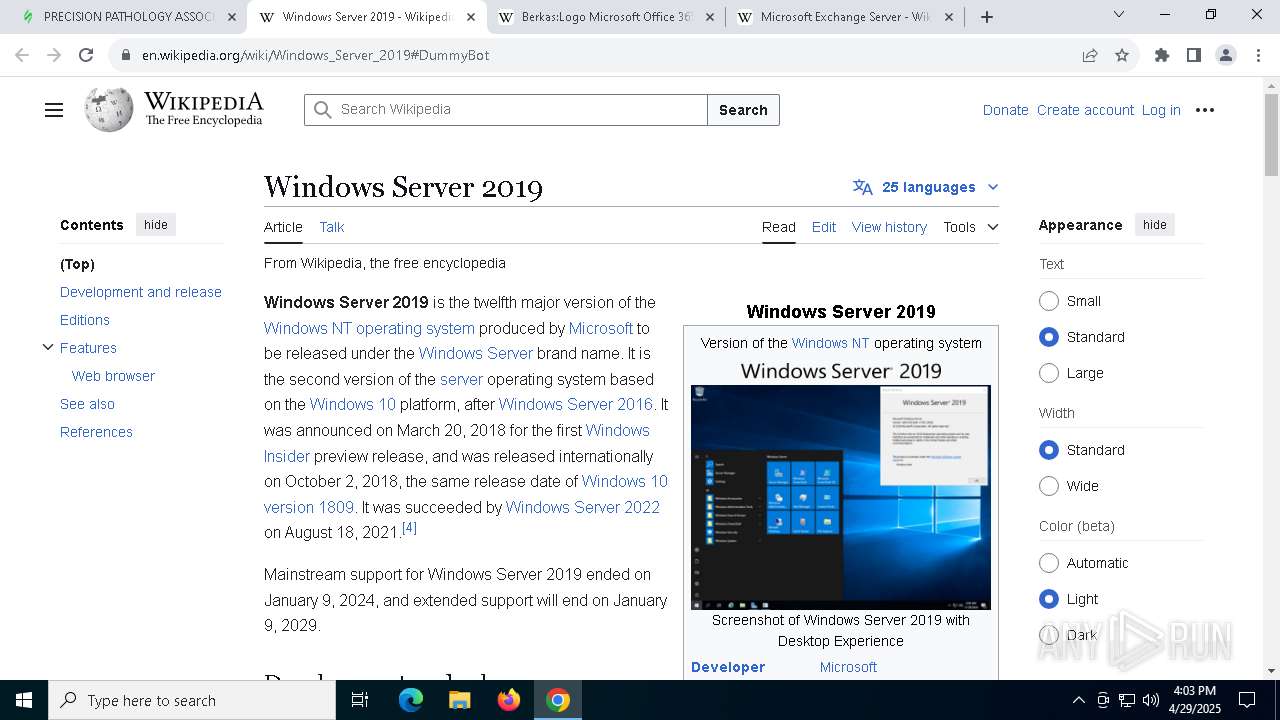The width and height of the screenshot is (1280, 720).
Task: Click the translate icon beside 25 languages
Action: tap(863, 187)
